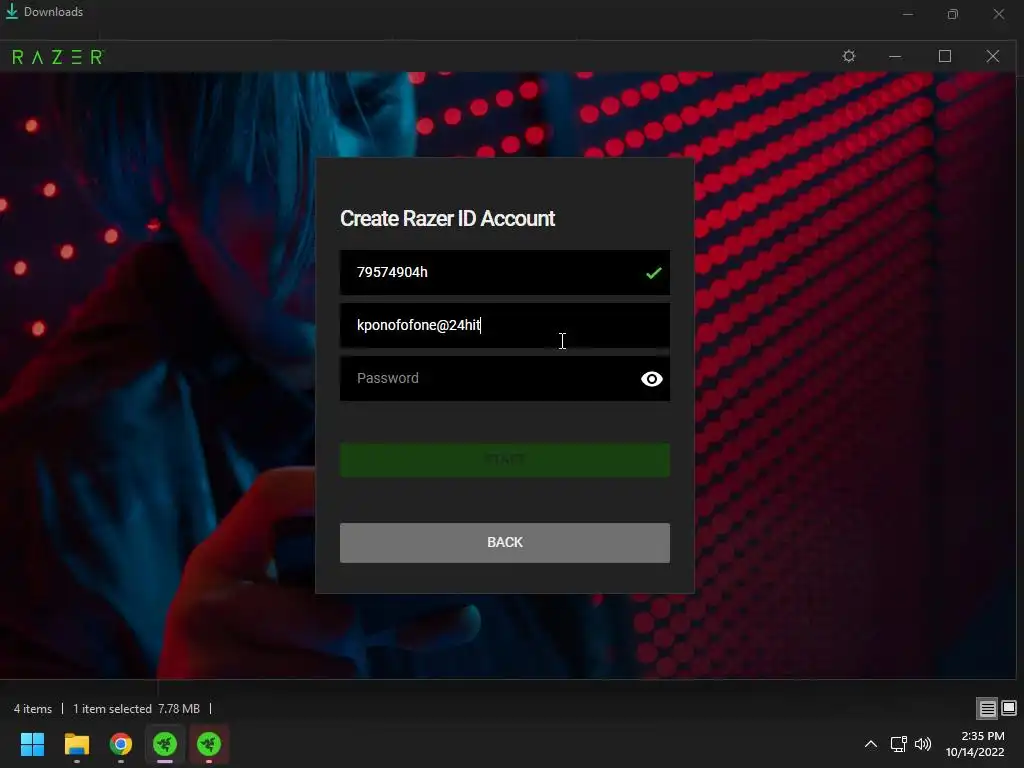Show hidden system tray icons
Viewport: 1024px width, 768px height.
[x=871, y=744]
